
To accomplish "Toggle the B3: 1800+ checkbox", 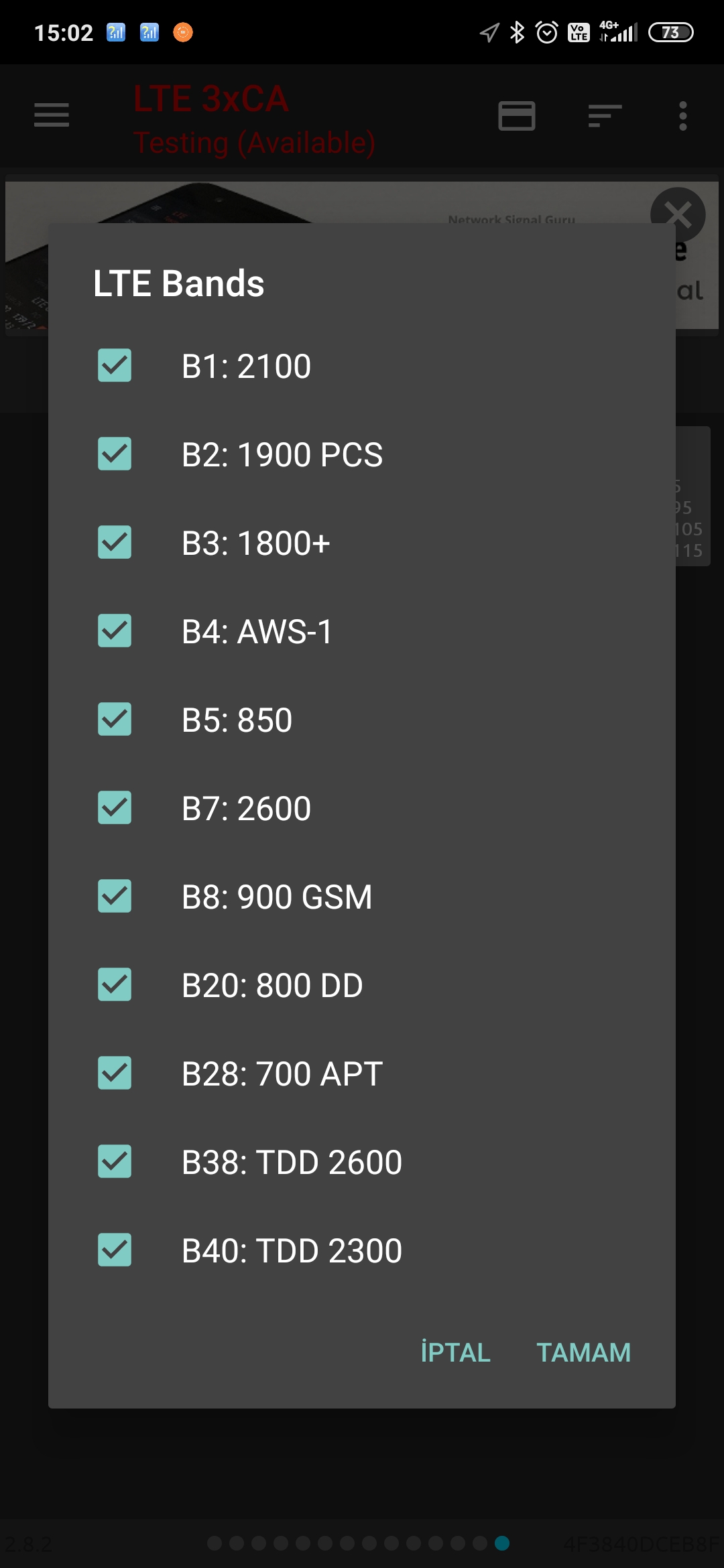I will (115, 542).
